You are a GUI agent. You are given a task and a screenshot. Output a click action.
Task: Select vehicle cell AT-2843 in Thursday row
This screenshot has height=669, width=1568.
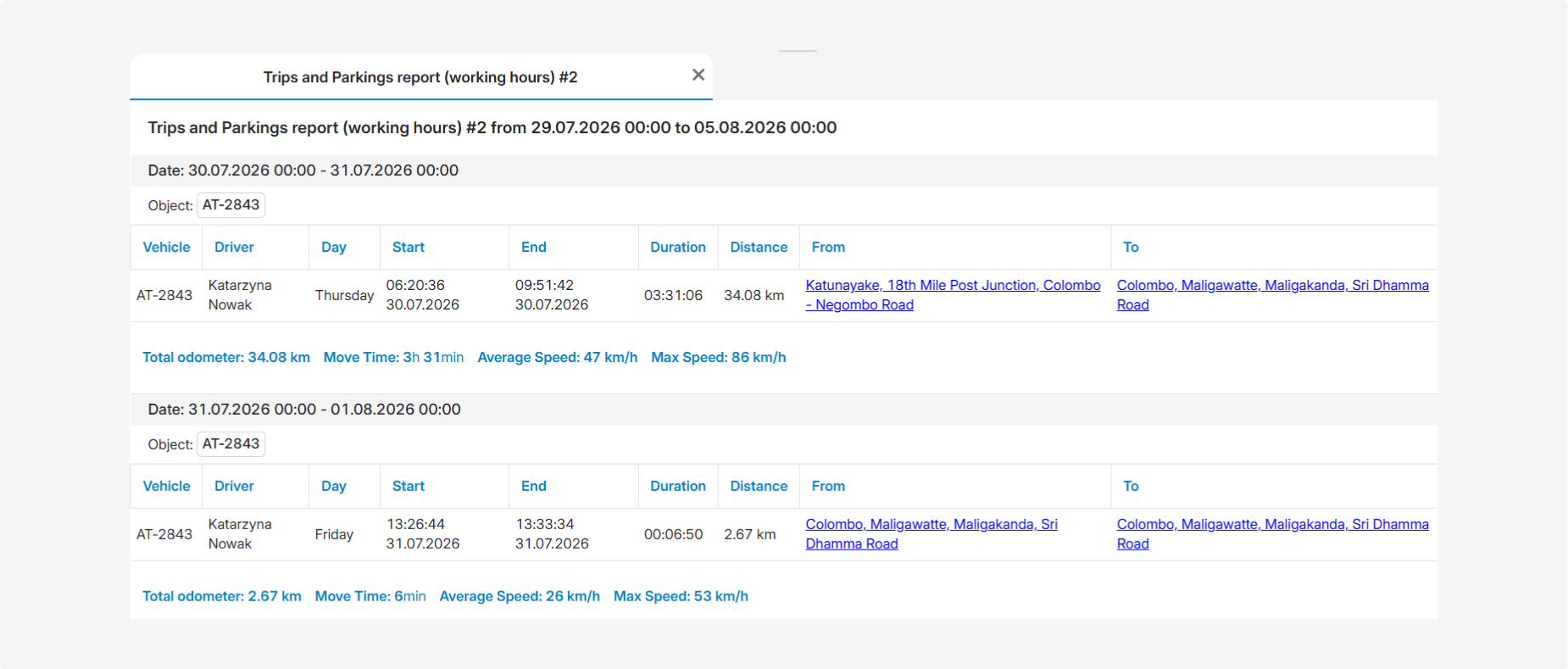[164, 296]
